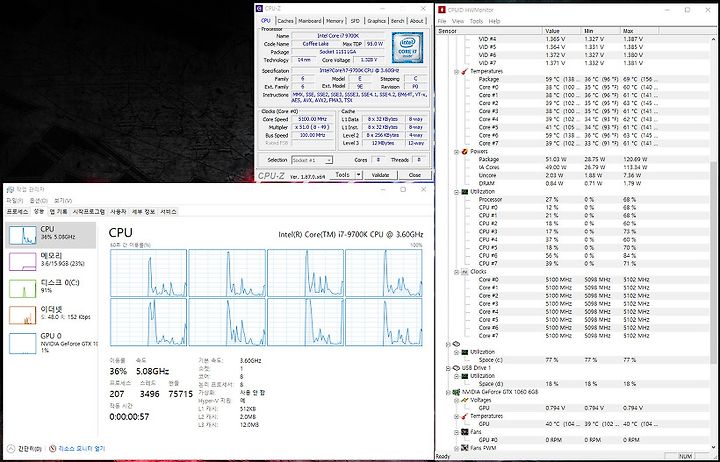Click the Fans icon above the GPU #0 row
The height and width of the screenshot is (462, 720).
coord(464,432)
